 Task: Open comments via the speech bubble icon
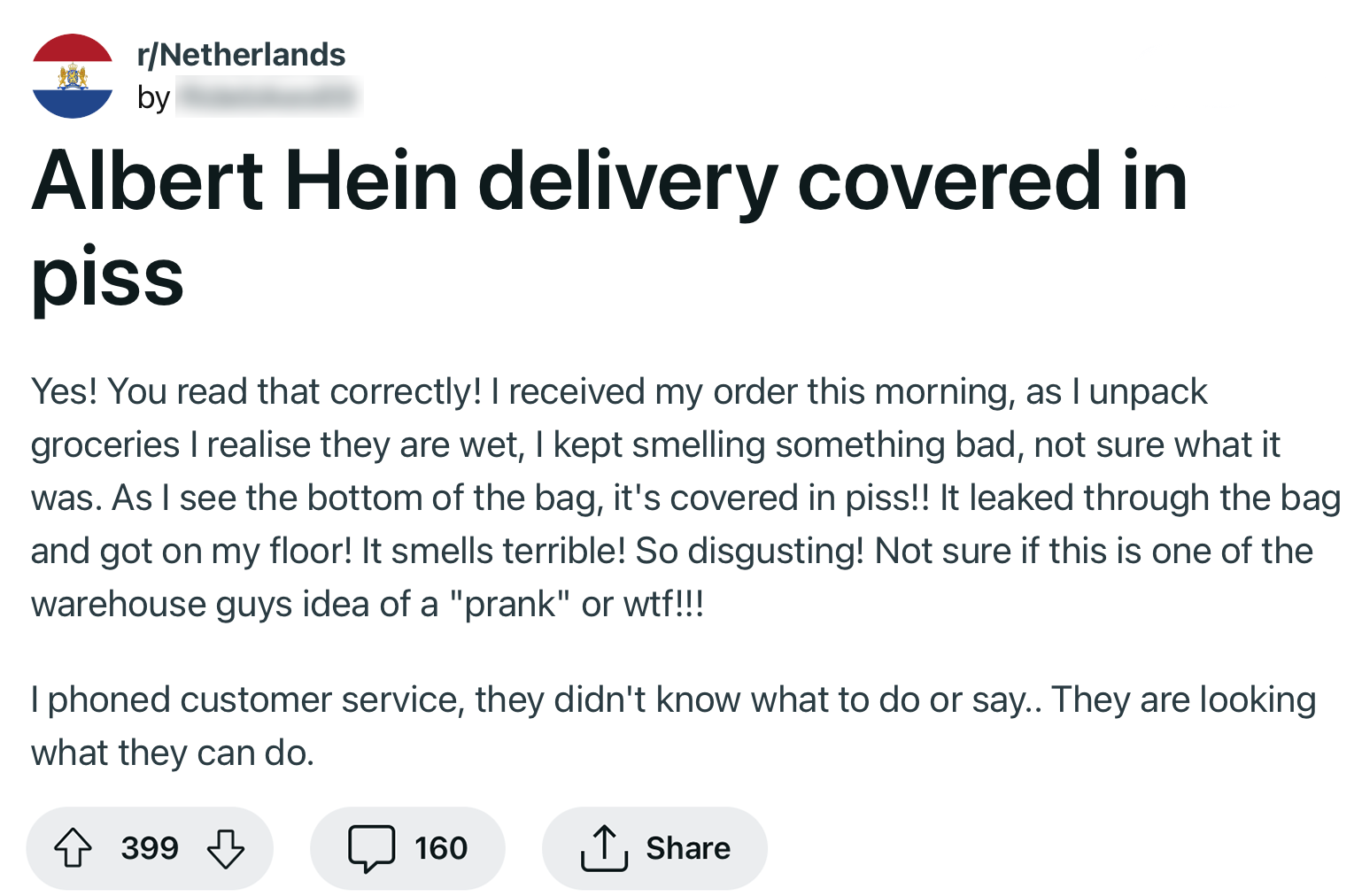(373, 847)
